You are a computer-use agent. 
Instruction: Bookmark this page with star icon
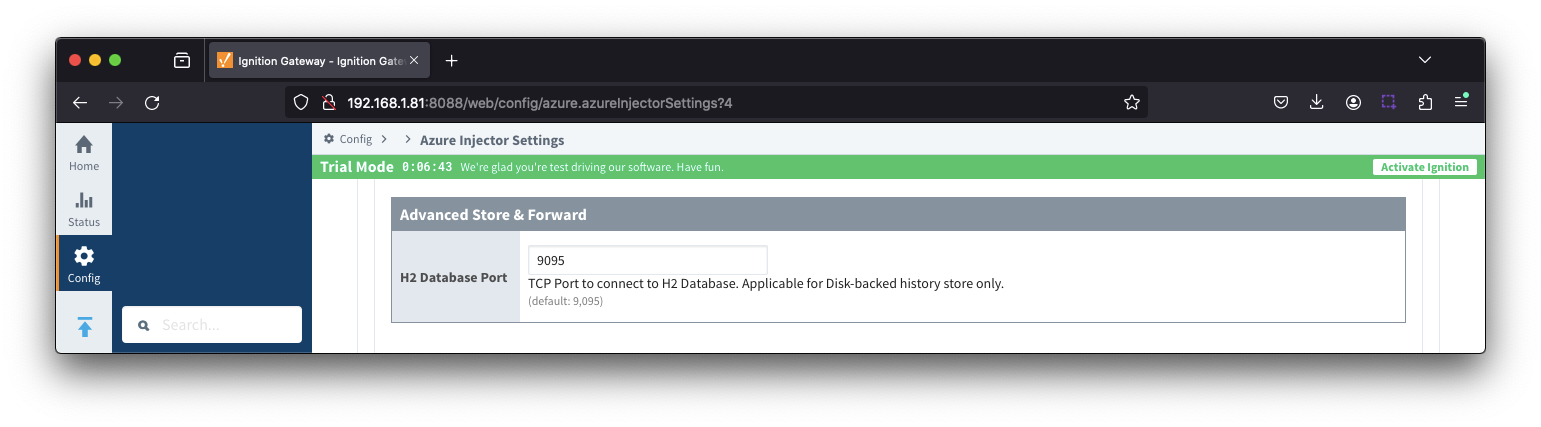[1131, 102]
